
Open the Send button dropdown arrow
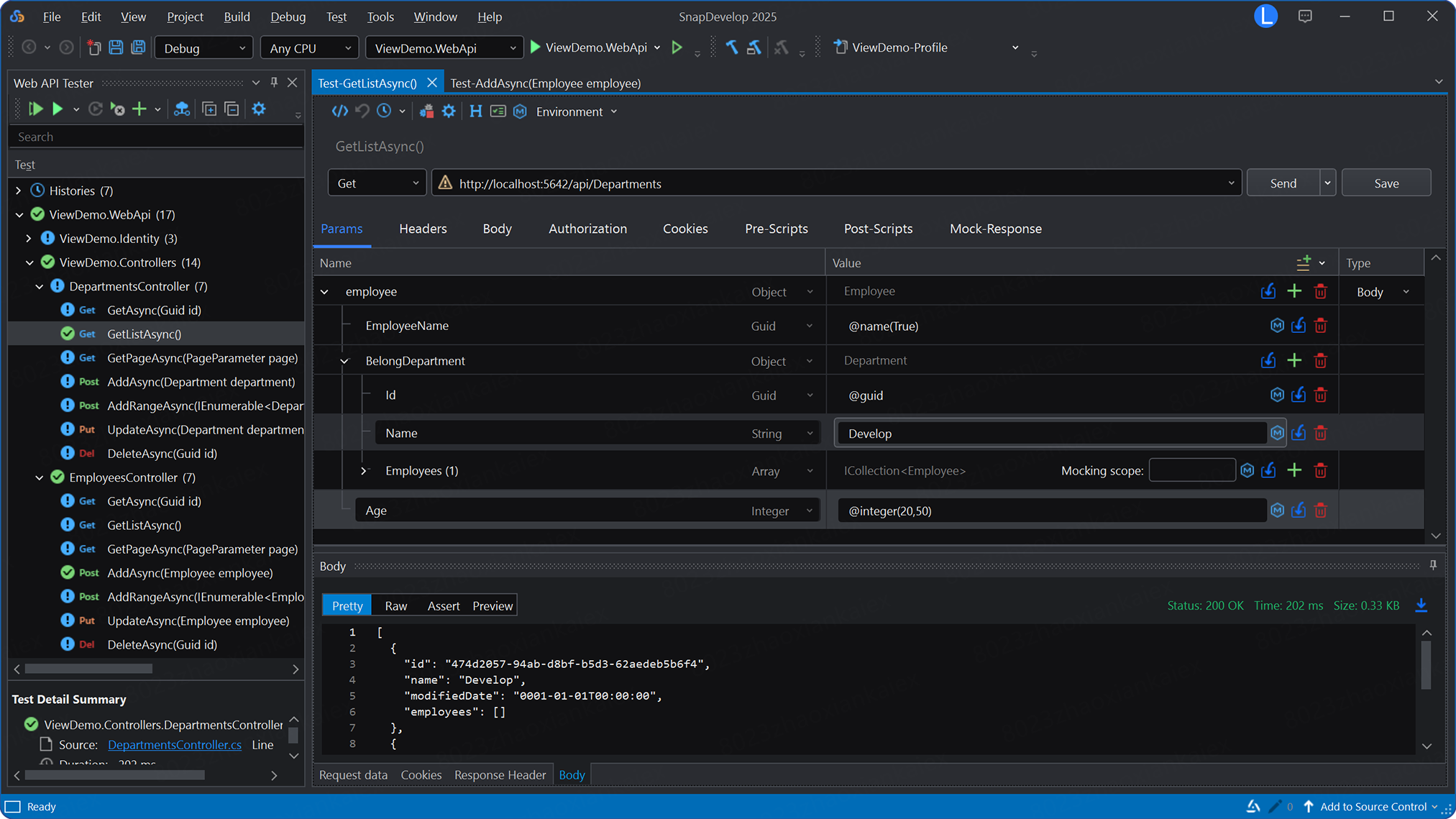click(x=1327, y=183)
